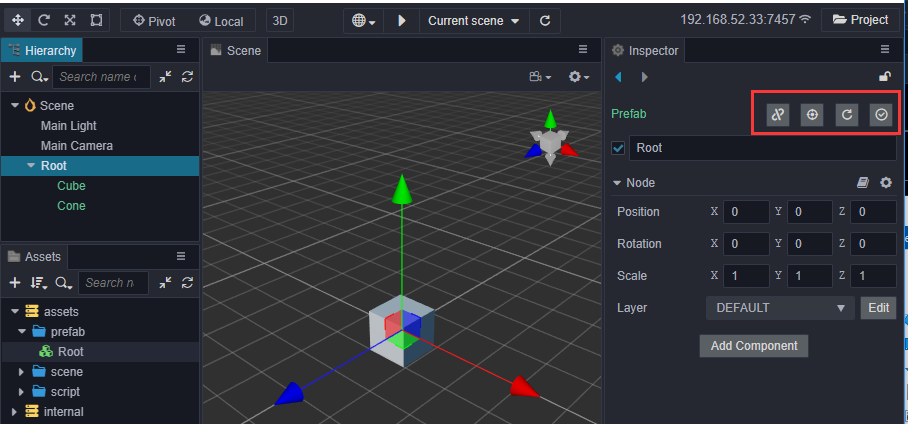
Task: Switch to the Hierarchy tab
Action: click(x=42, y=50)
